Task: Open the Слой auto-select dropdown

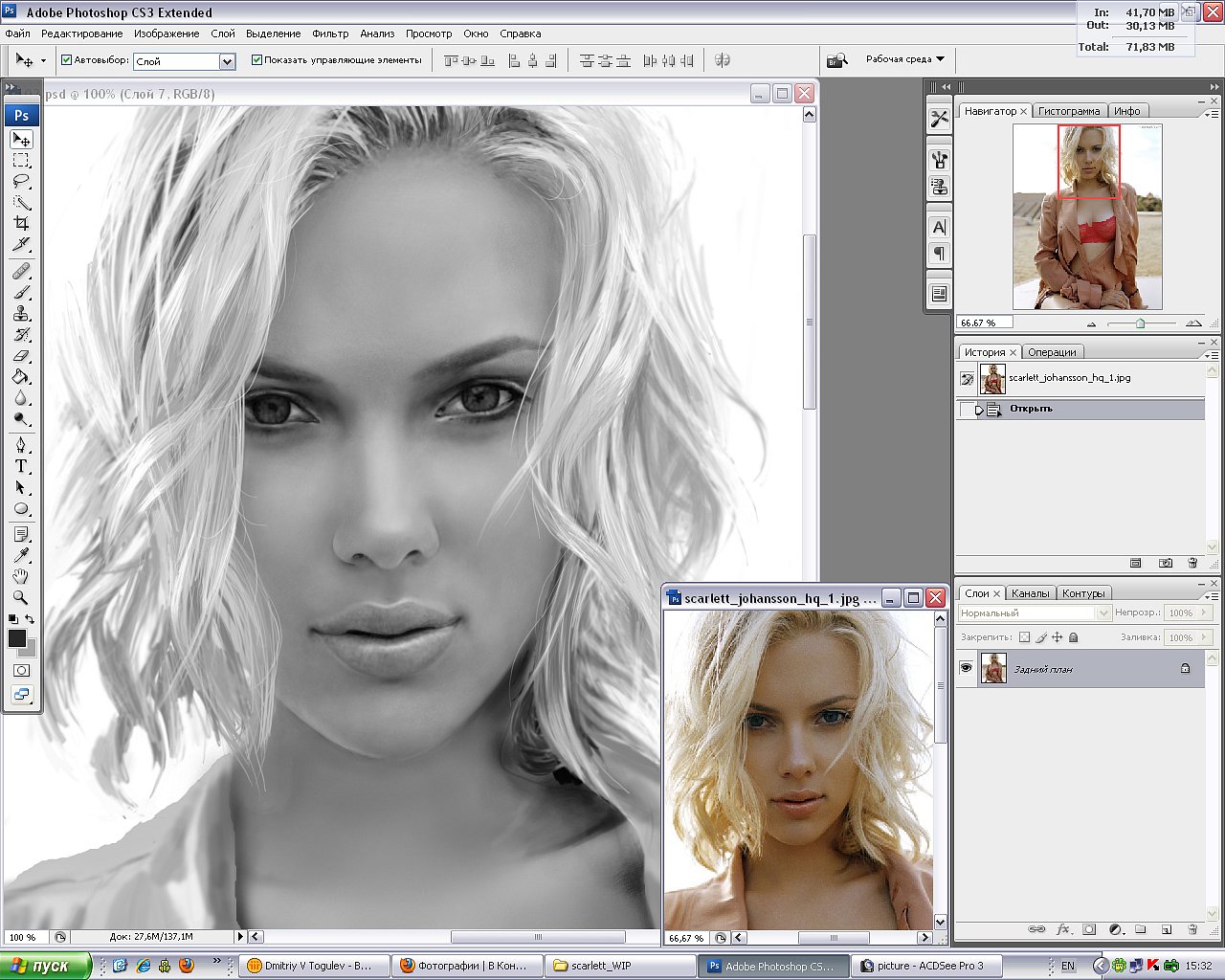Action: click(x=227, y=61)
